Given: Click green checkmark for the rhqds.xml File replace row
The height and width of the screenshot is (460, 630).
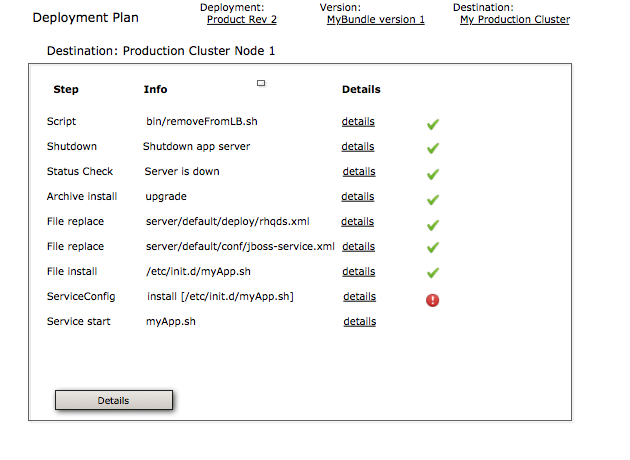Looking at the screenshot, I should click(x=433, y=225).
